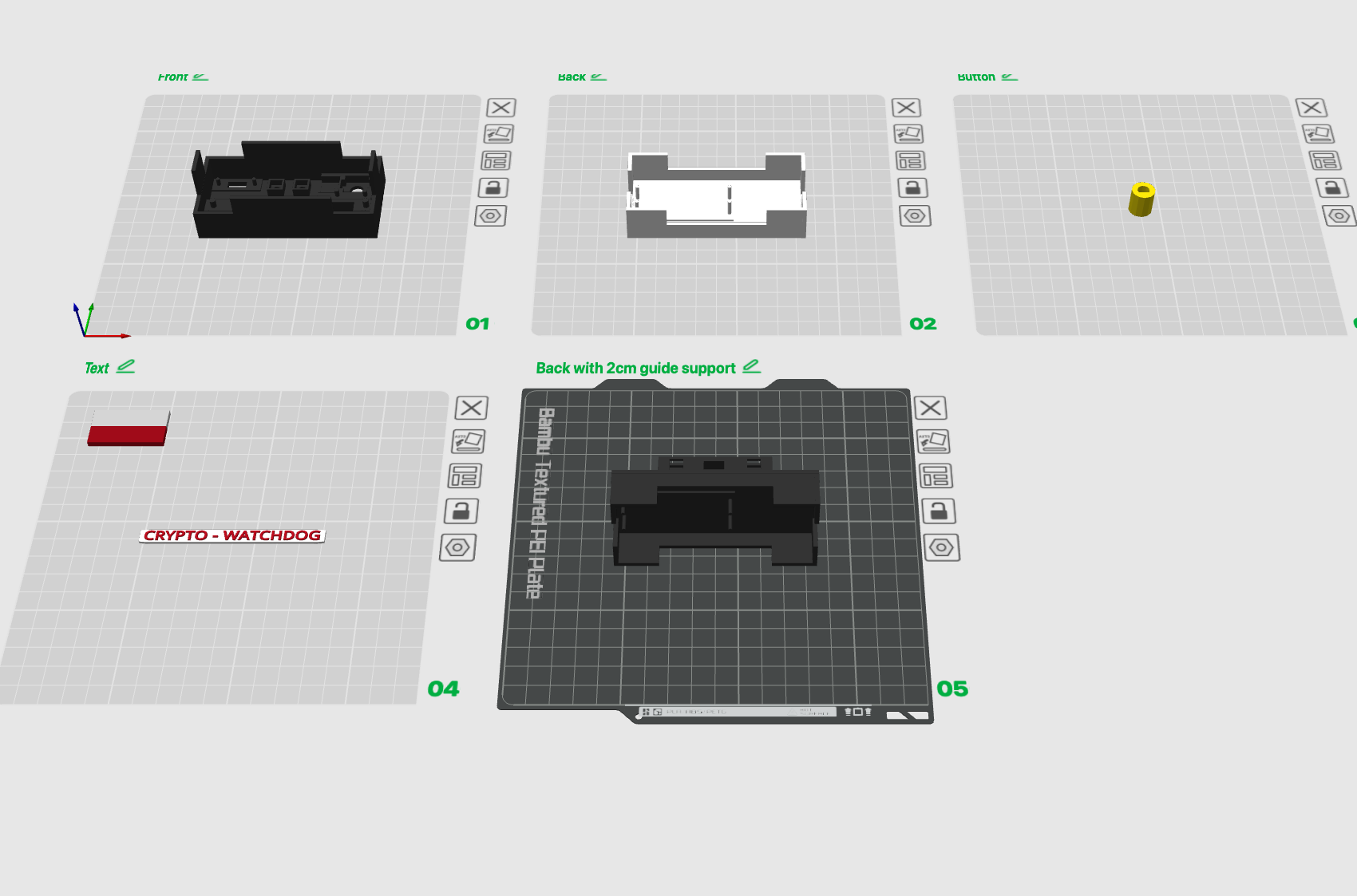The width and height of the screenshot is (1357, 896).
Task: Select the black Front enclosure model
Action: point(288,190)
